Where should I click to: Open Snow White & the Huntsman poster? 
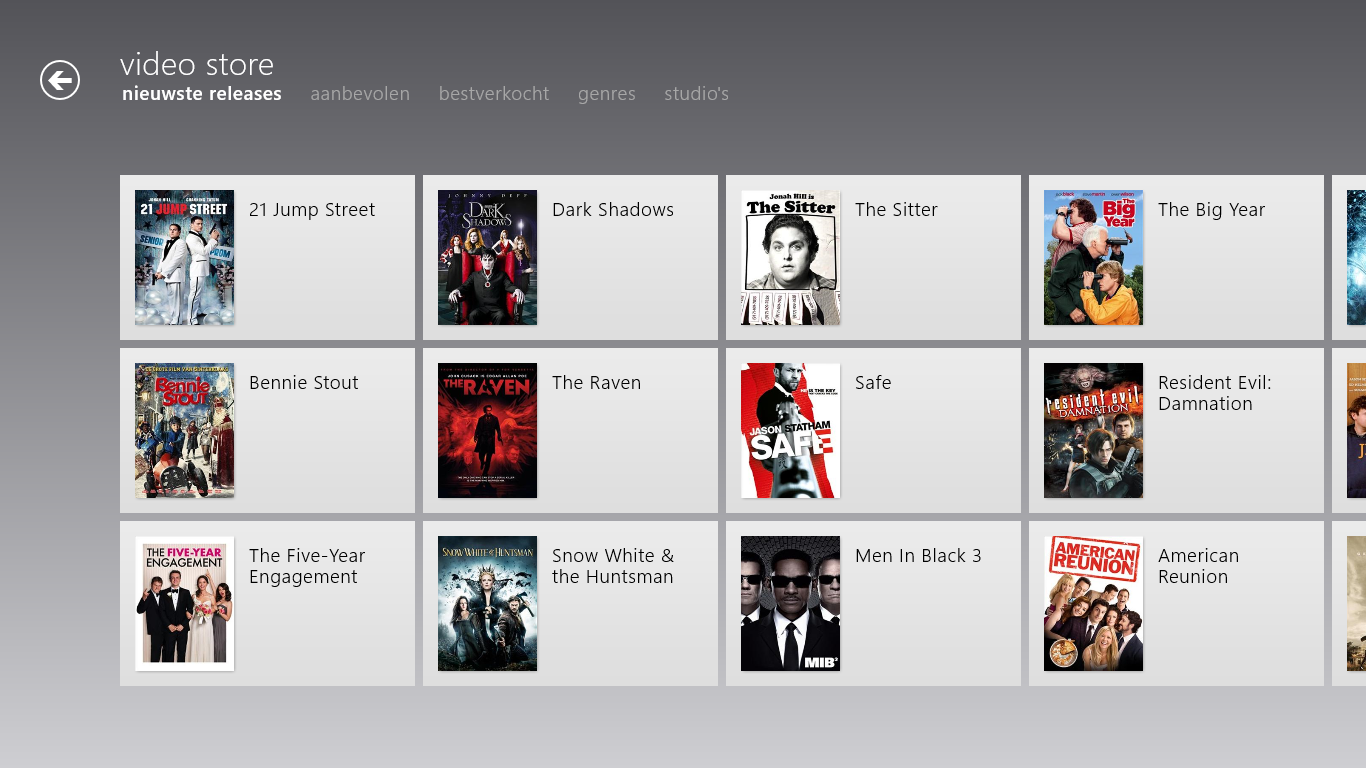coord(488,603)
